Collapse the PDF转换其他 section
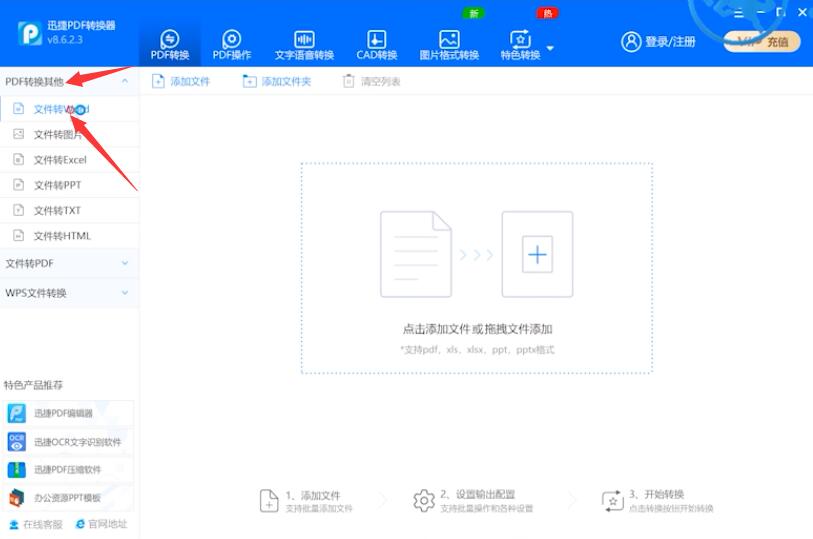This screenshot has width=813, height=539. (125, 81)
